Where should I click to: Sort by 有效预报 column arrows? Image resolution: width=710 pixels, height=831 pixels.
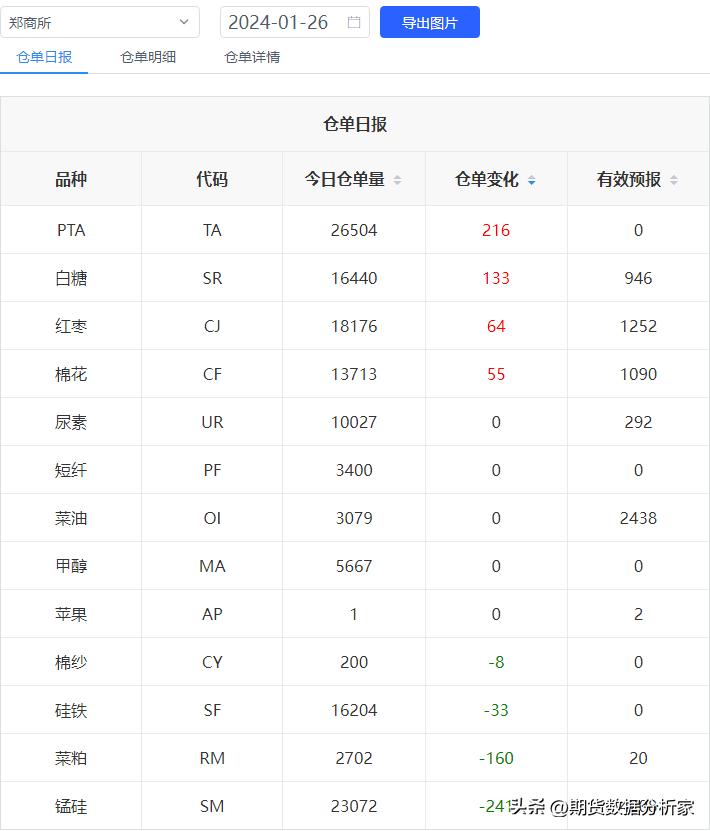click(673, 180)
